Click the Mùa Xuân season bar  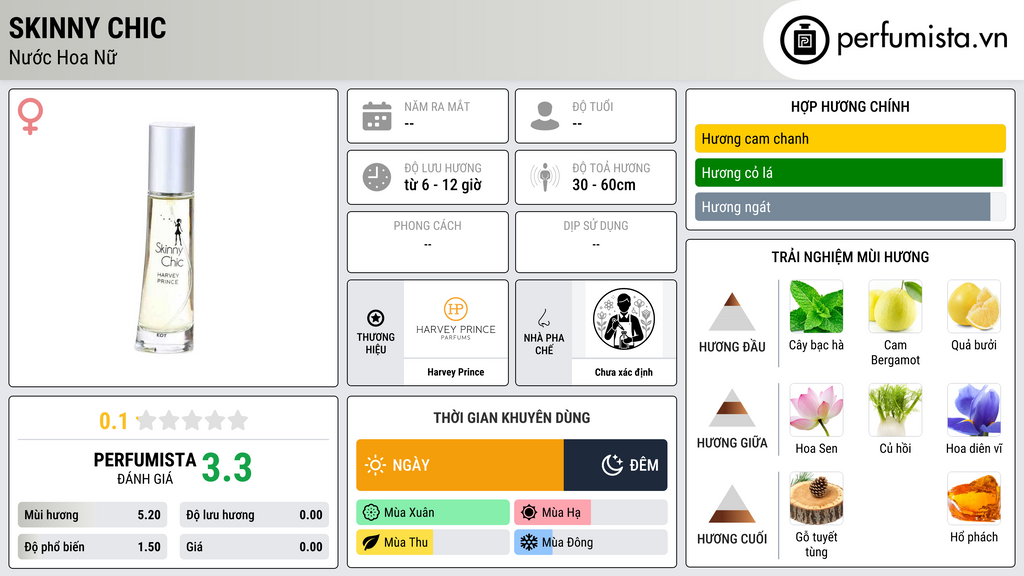click(433, 513)
